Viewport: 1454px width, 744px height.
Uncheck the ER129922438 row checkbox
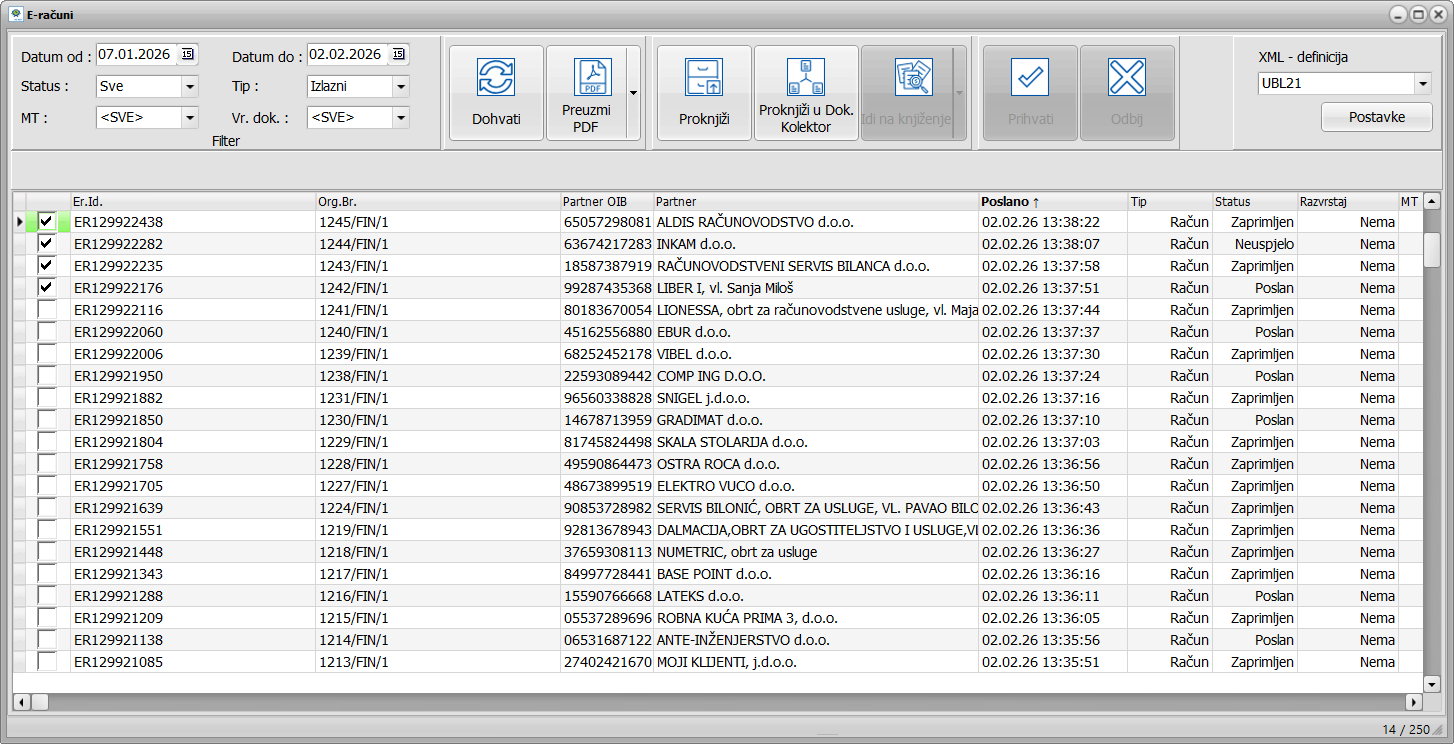click(x=47, y=222)
